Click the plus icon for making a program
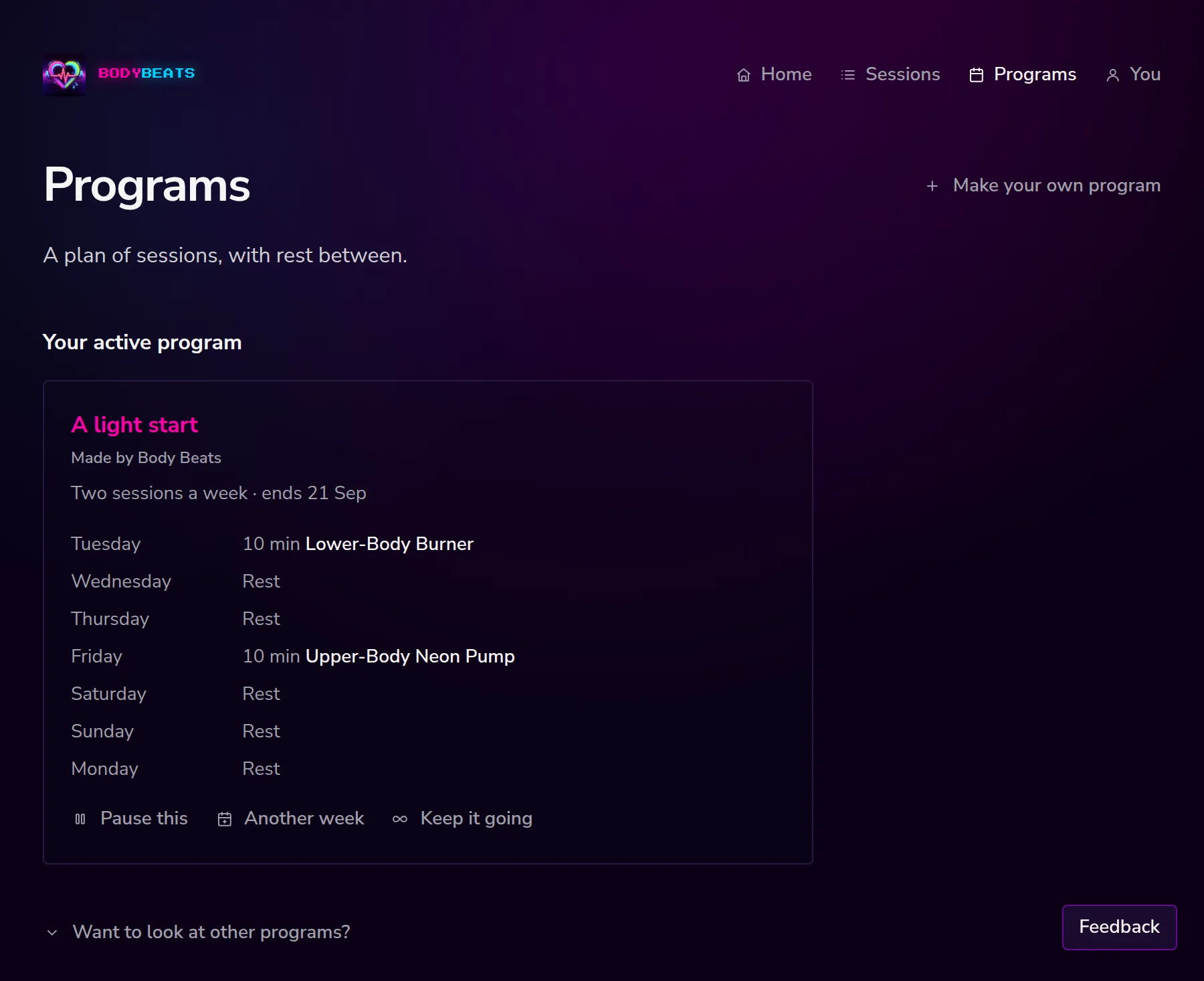1204x981 pixels. [x=932, y=186]
